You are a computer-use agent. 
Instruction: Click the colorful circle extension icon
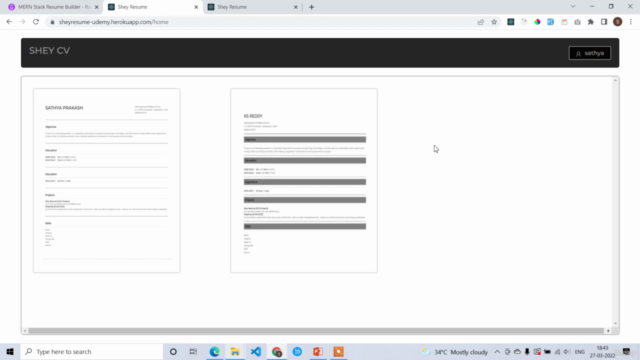coord(537,22)
